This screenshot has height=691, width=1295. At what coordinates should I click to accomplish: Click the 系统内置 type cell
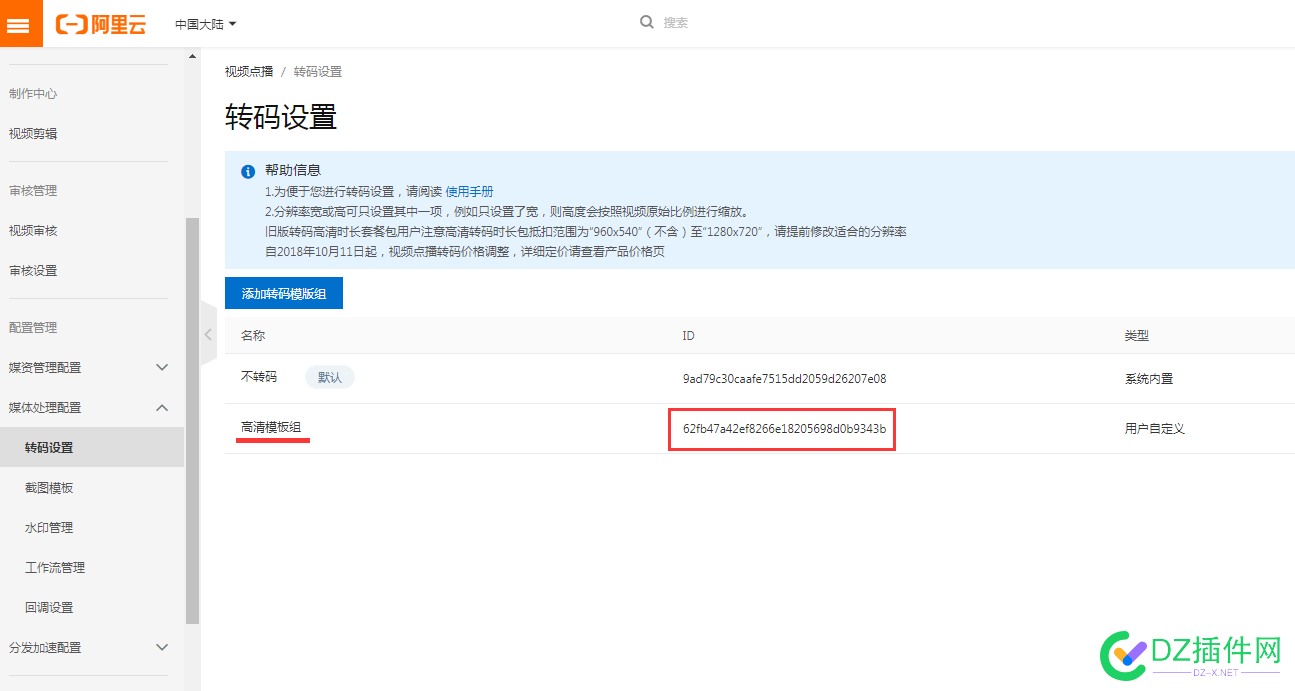click(x=1148, y=379)
